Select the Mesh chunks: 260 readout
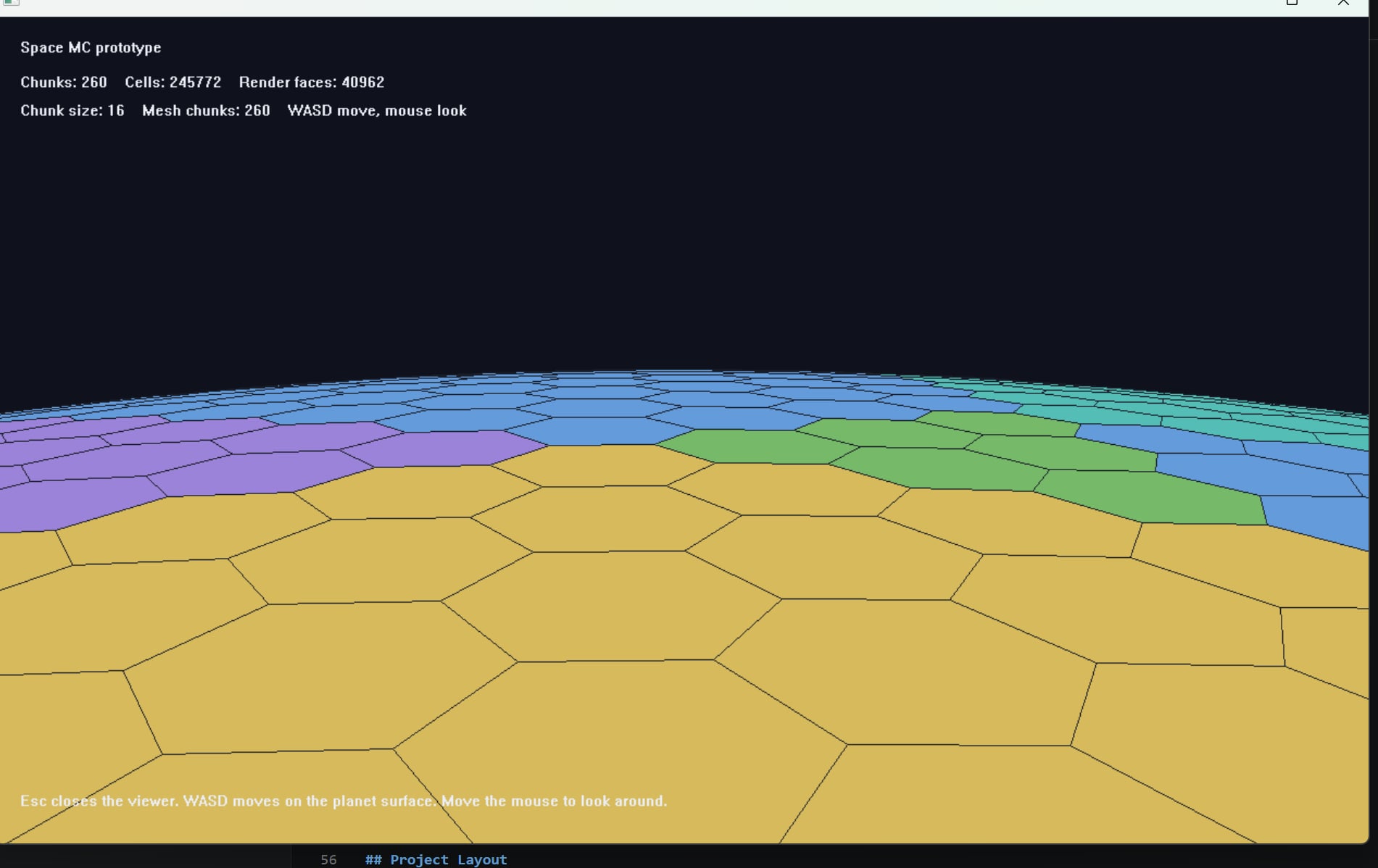 coord(206,110)
